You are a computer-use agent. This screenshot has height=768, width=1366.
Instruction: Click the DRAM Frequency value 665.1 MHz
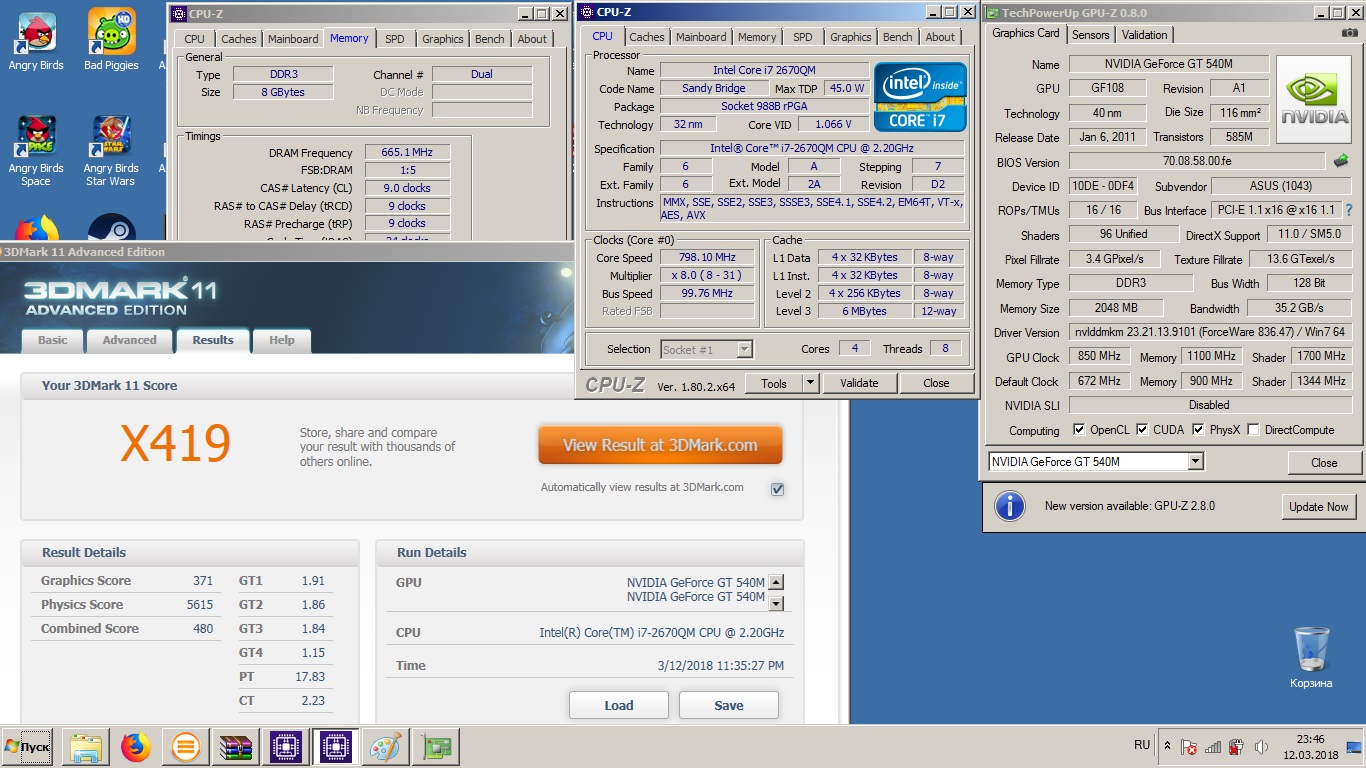(x=408, y=153)
